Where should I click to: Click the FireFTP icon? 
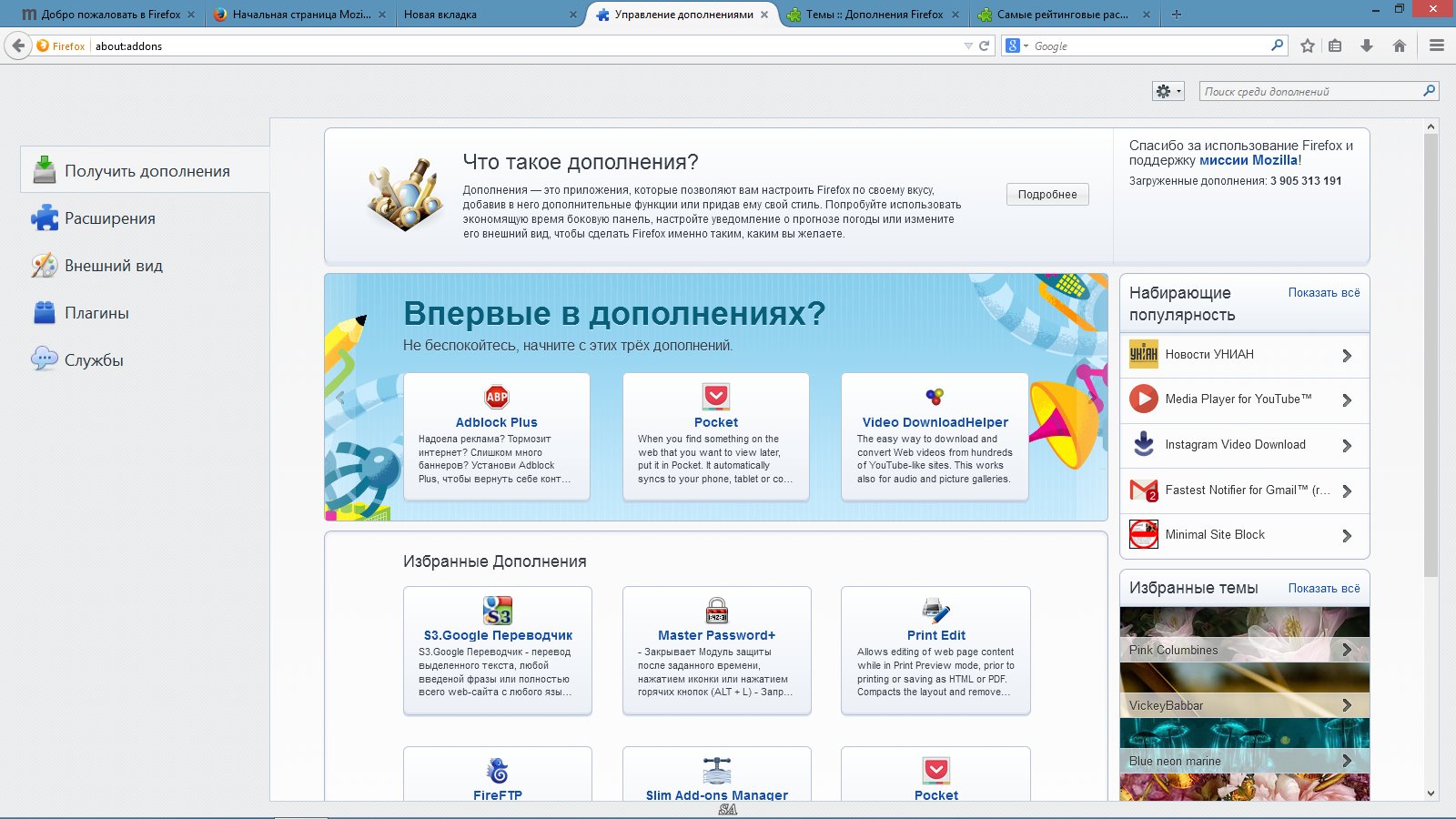coord(498,771)
